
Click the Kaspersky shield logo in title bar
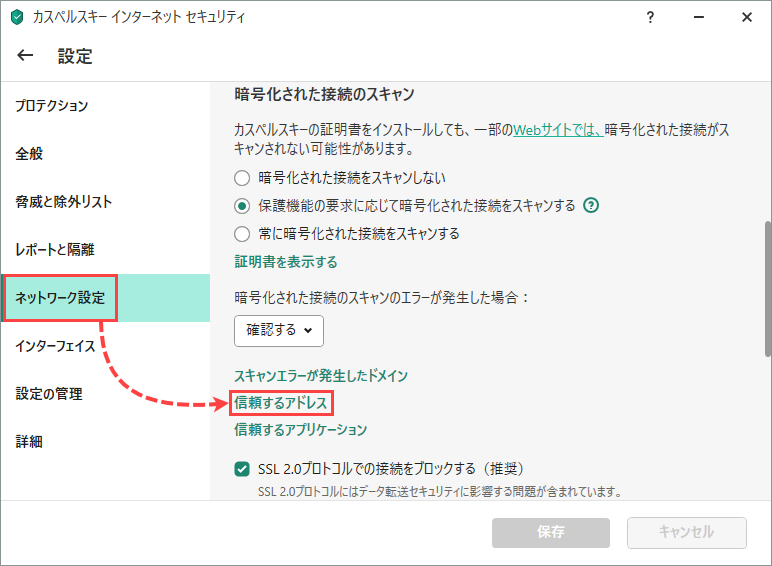pyautogui.click(x=17, y=17)
